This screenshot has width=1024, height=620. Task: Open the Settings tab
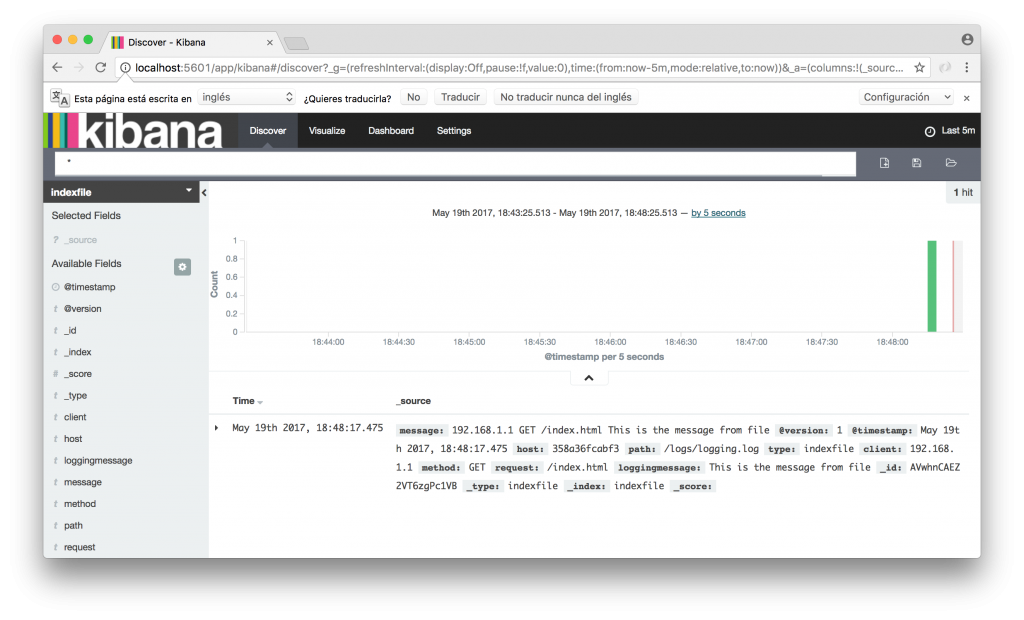click(454, 131)
